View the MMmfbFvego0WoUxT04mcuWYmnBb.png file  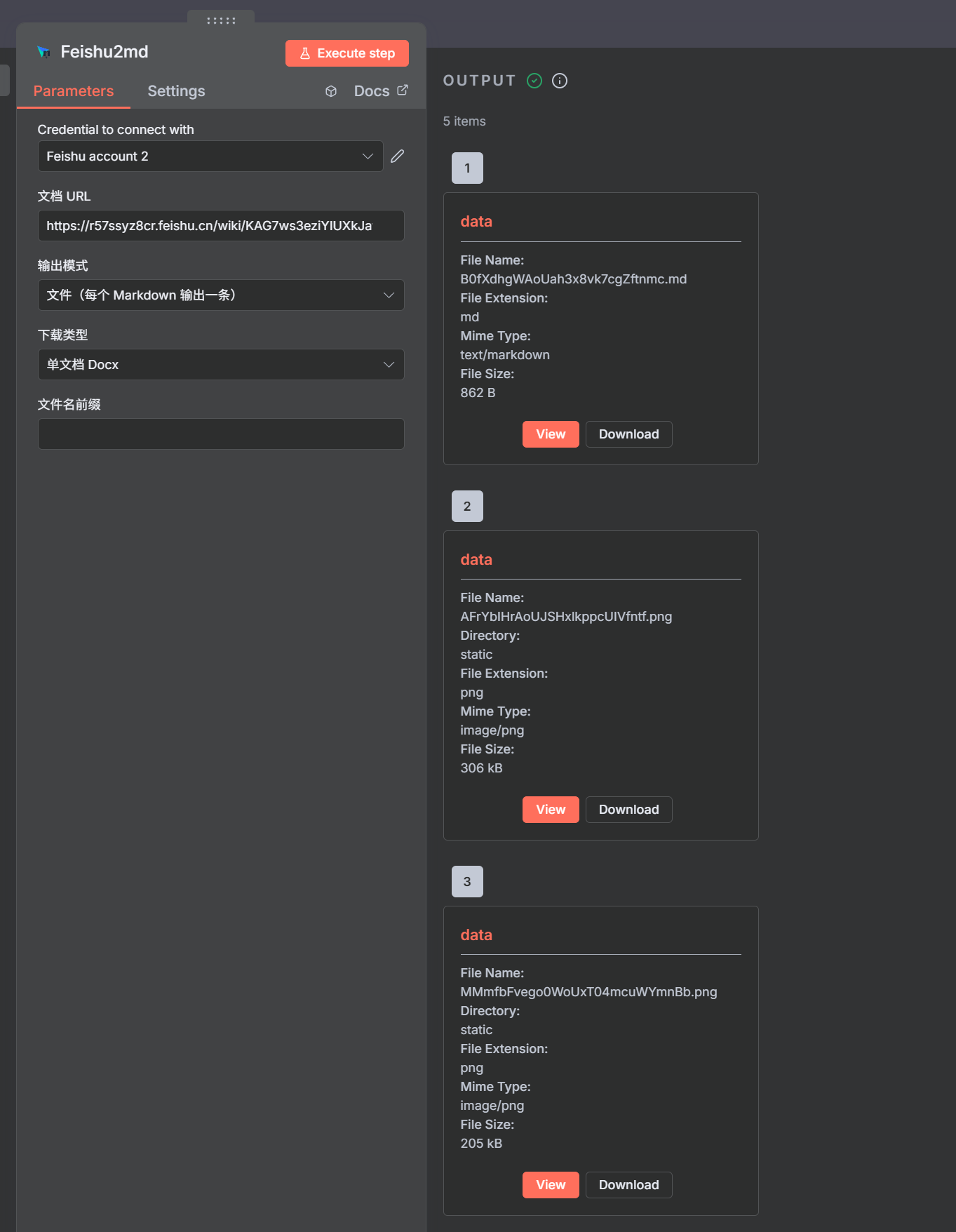pyautogui.click(x=551, y=1185)
